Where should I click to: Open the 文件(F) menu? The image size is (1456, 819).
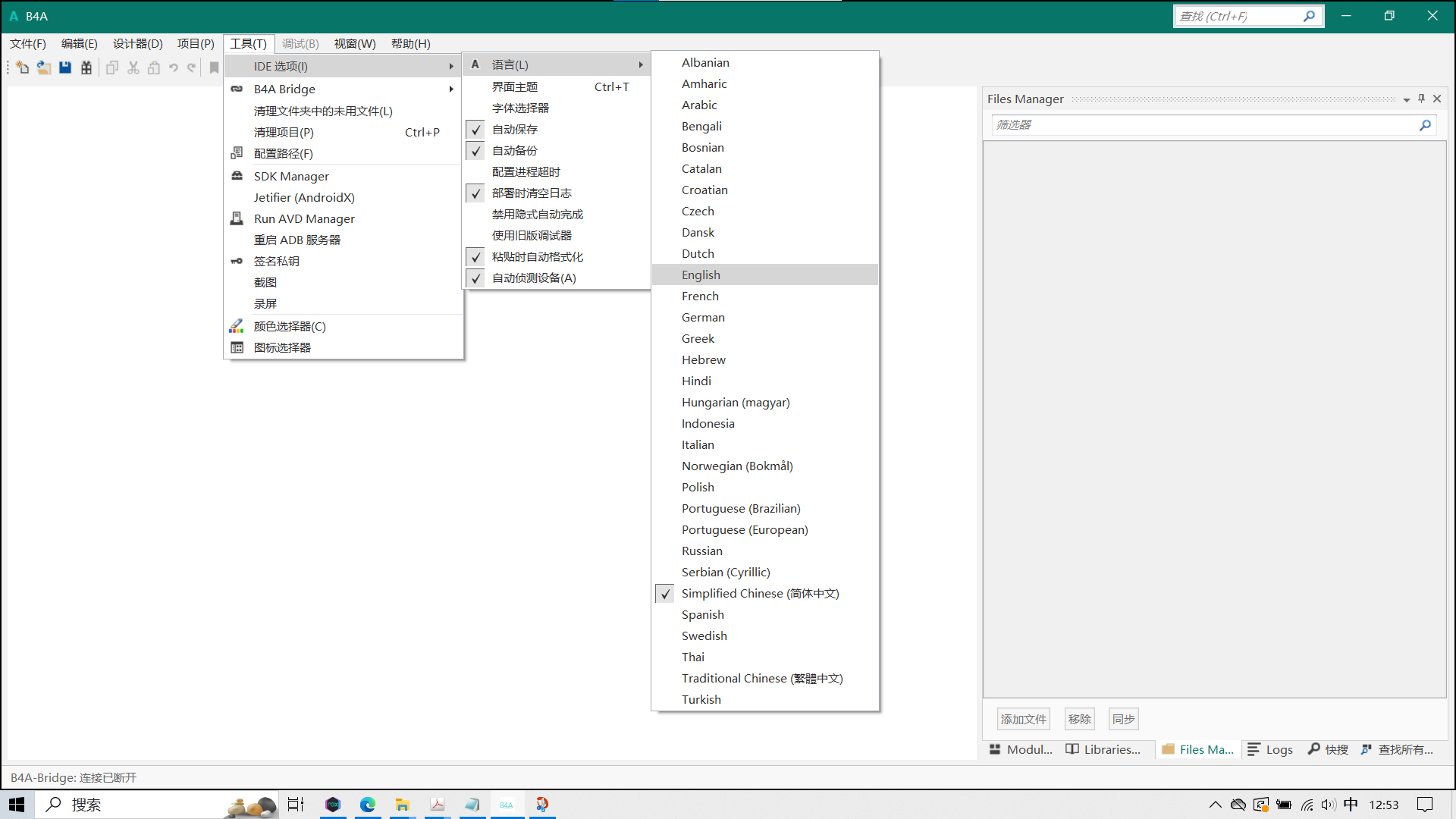[28, 44]
